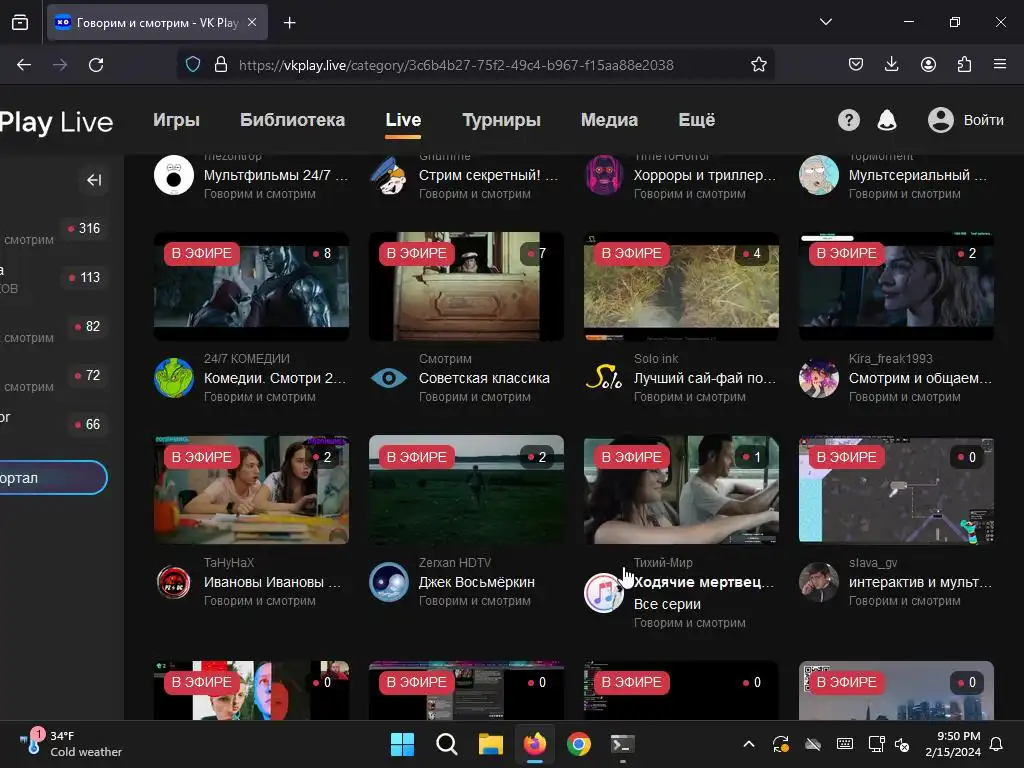Open the Firefox extensions puzzle icon
Screen dimensions: 1024x768
click(964, 64)
